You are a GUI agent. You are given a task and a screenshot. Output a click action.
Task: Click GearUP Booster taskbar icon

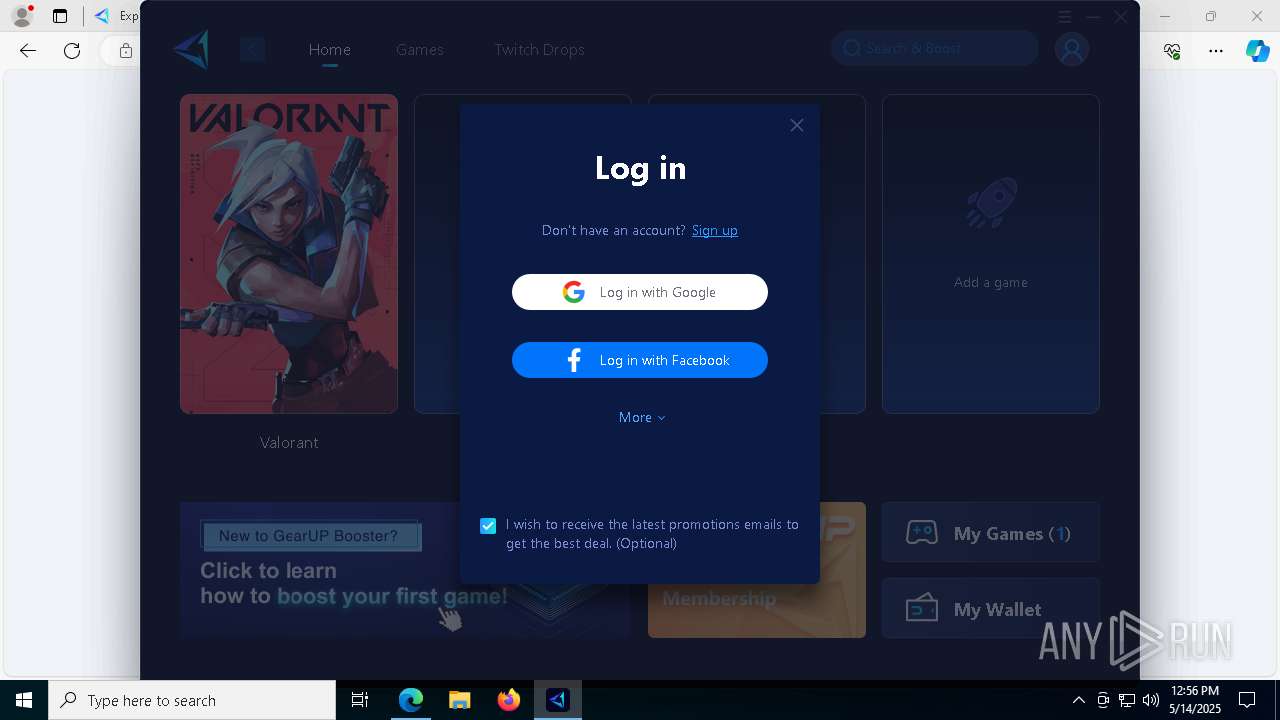tap(558, 700)
